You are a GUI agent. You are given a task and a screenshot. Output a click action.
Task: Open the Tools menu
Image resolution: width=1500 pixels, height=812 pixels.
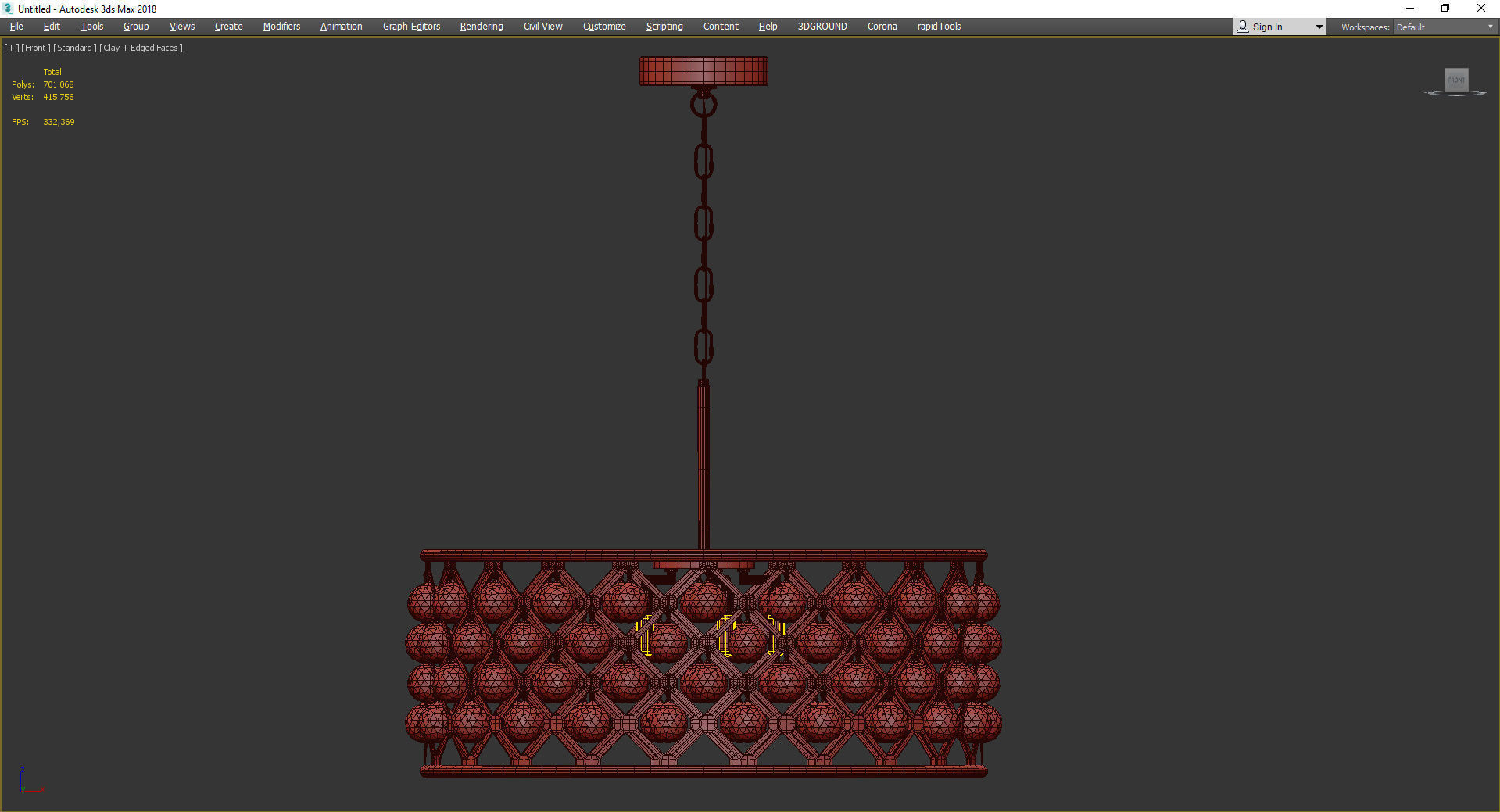click(92, 27)
